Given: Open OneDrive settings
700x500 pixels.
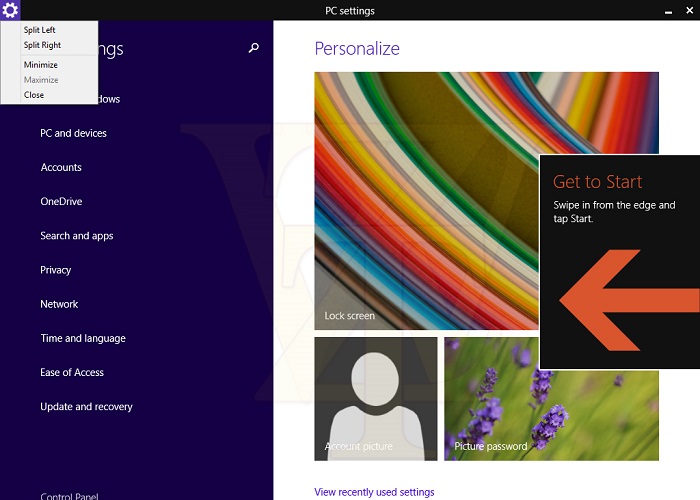Looking at the screenshot, I should [x=61, y=201].
